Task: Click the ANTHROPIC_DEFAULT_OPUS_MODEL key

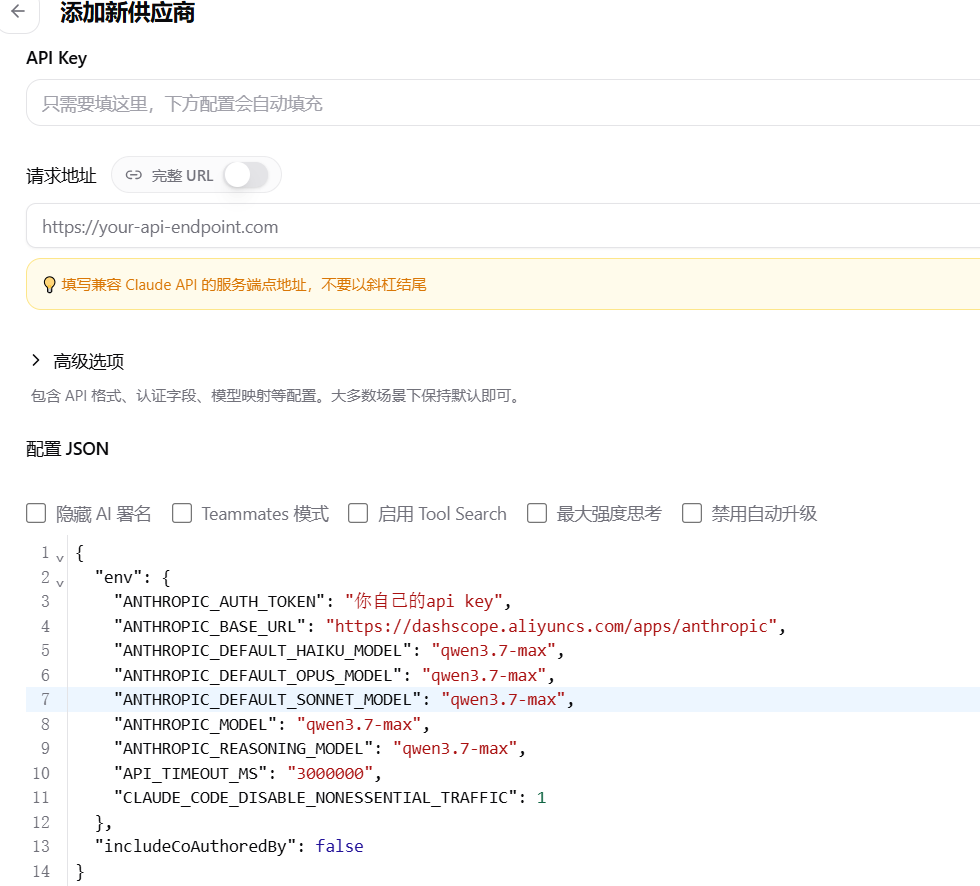Action: tap(257, 675)
